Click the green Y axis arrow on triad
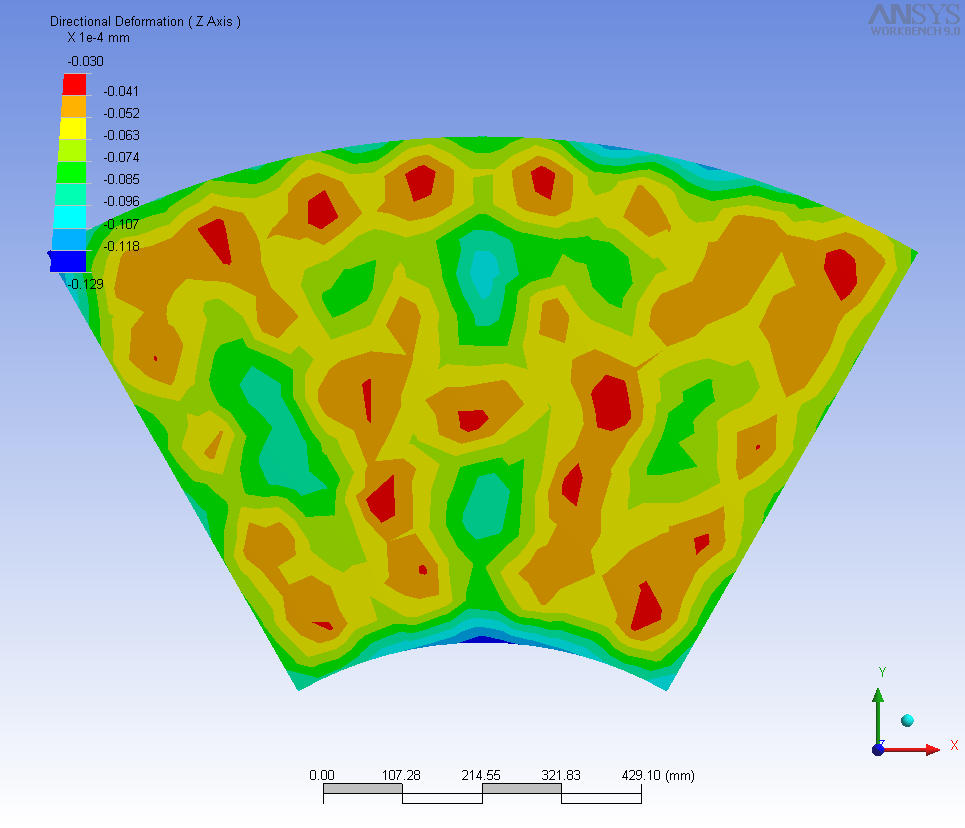The height and width of the screenshot is (828, 965). pos(878,716)
